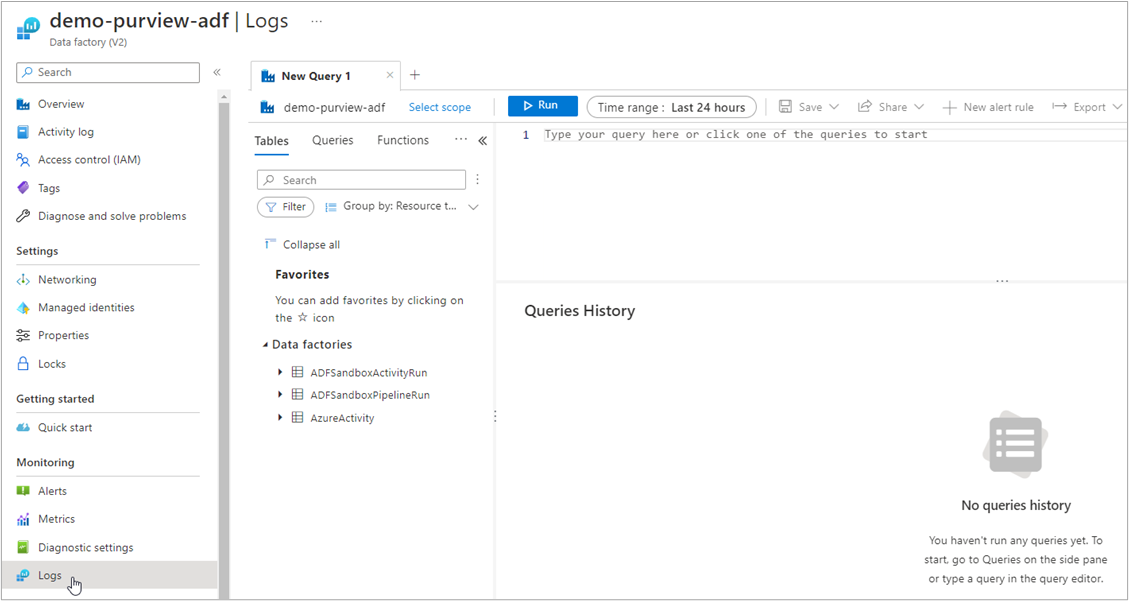The image size is (1129, 601).
Task: Click the tables Search box
Action: 361,180
